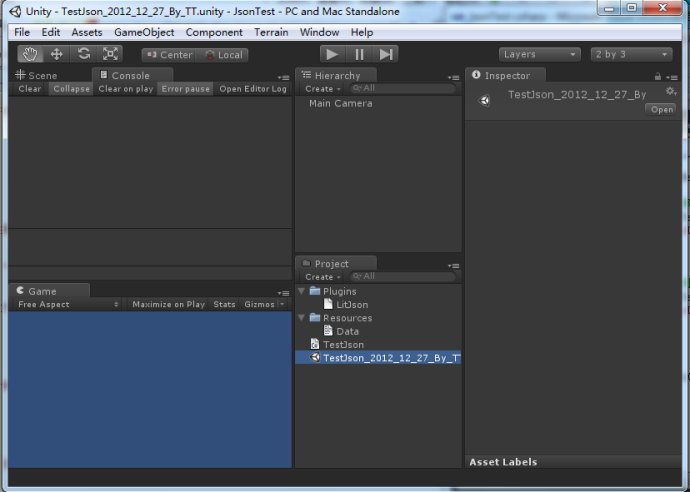The width and height of the screenshot is (690, 492).
Task: Select the Hierarchy tab
Action: 337,75
